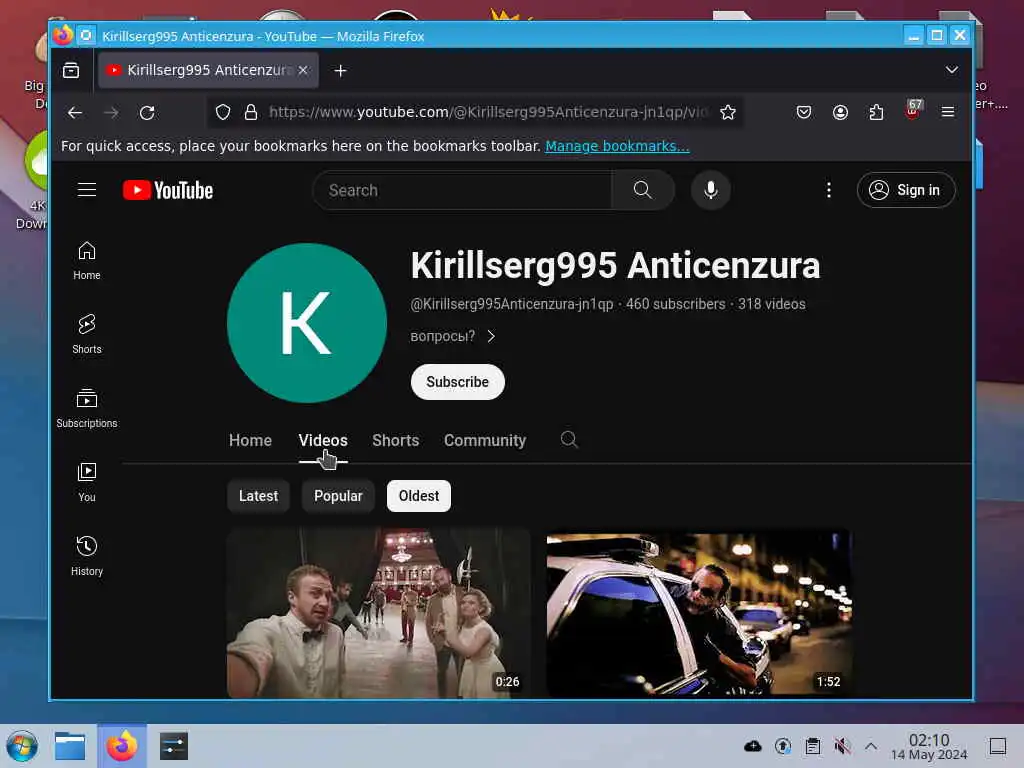Show site security padlock info
Viewport: 1024px width, 768px height.
point(251,112)
